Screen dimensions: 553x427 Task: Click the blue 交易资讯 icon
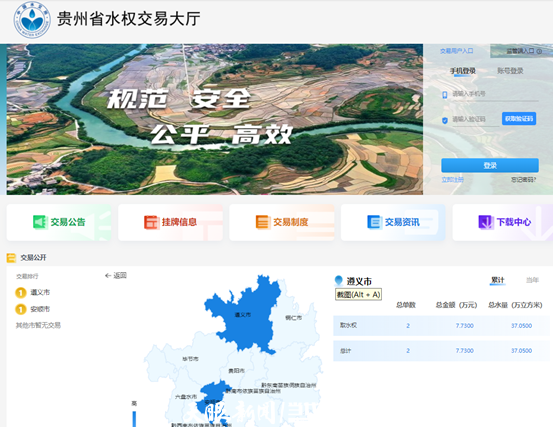tap(374, 222)
